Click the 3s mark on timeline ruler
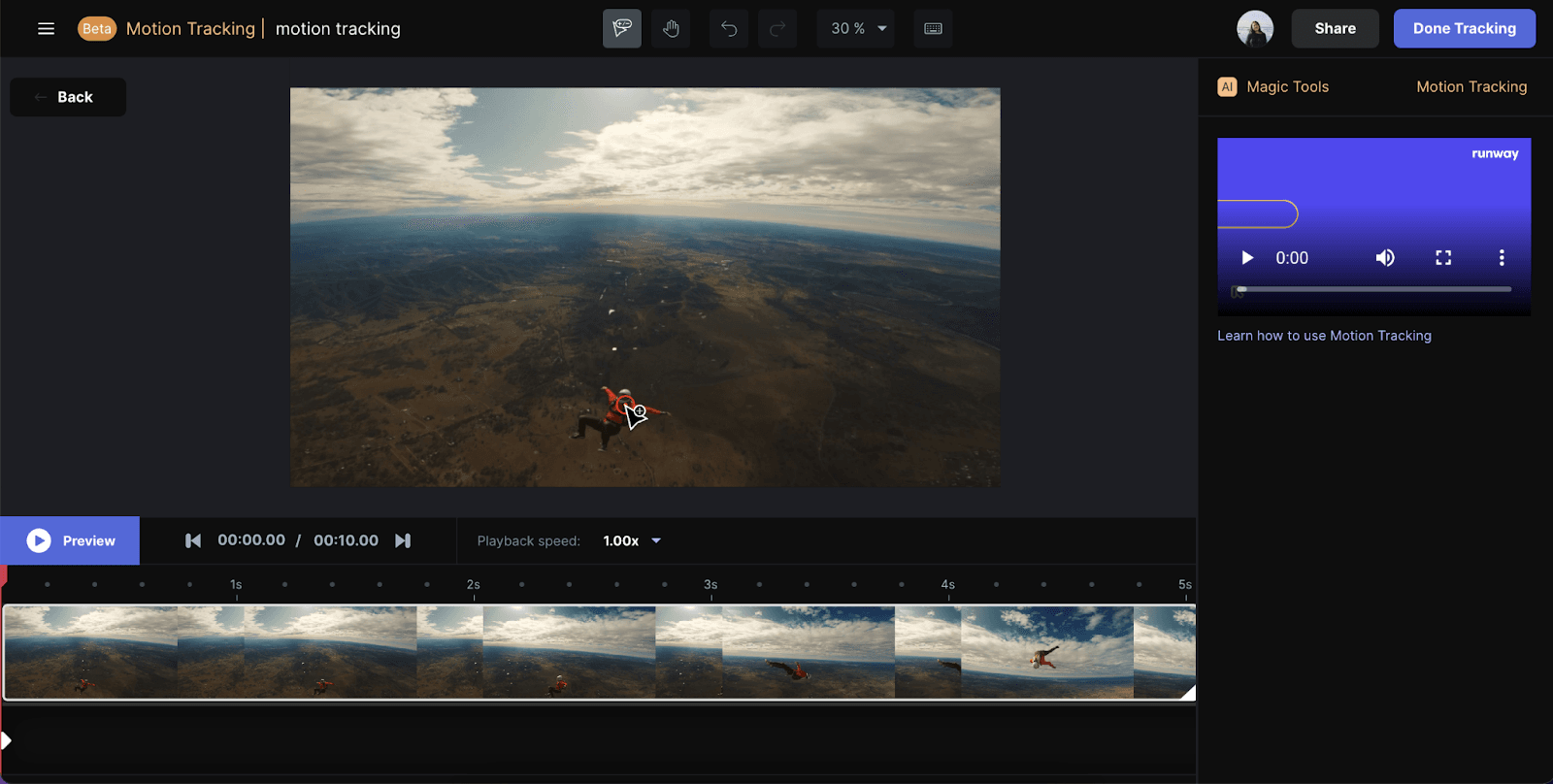The height and width of the screenshot is (784, 1553). [x=710, y=585]
